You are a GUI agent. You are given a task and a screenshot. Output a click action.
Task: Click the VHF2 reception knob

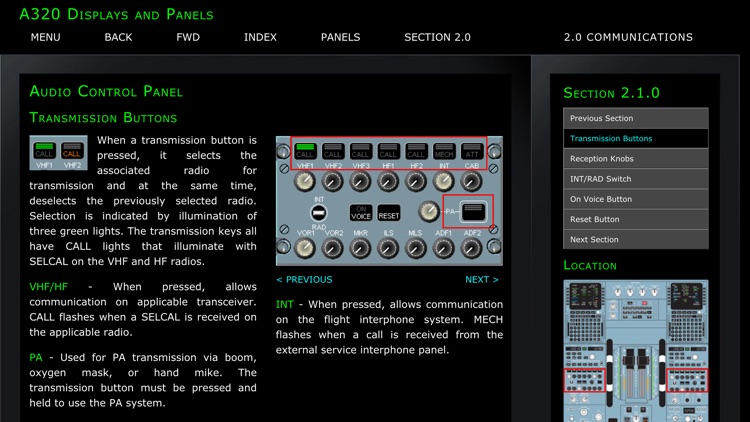pyautogui.click(x=332, y=181)
